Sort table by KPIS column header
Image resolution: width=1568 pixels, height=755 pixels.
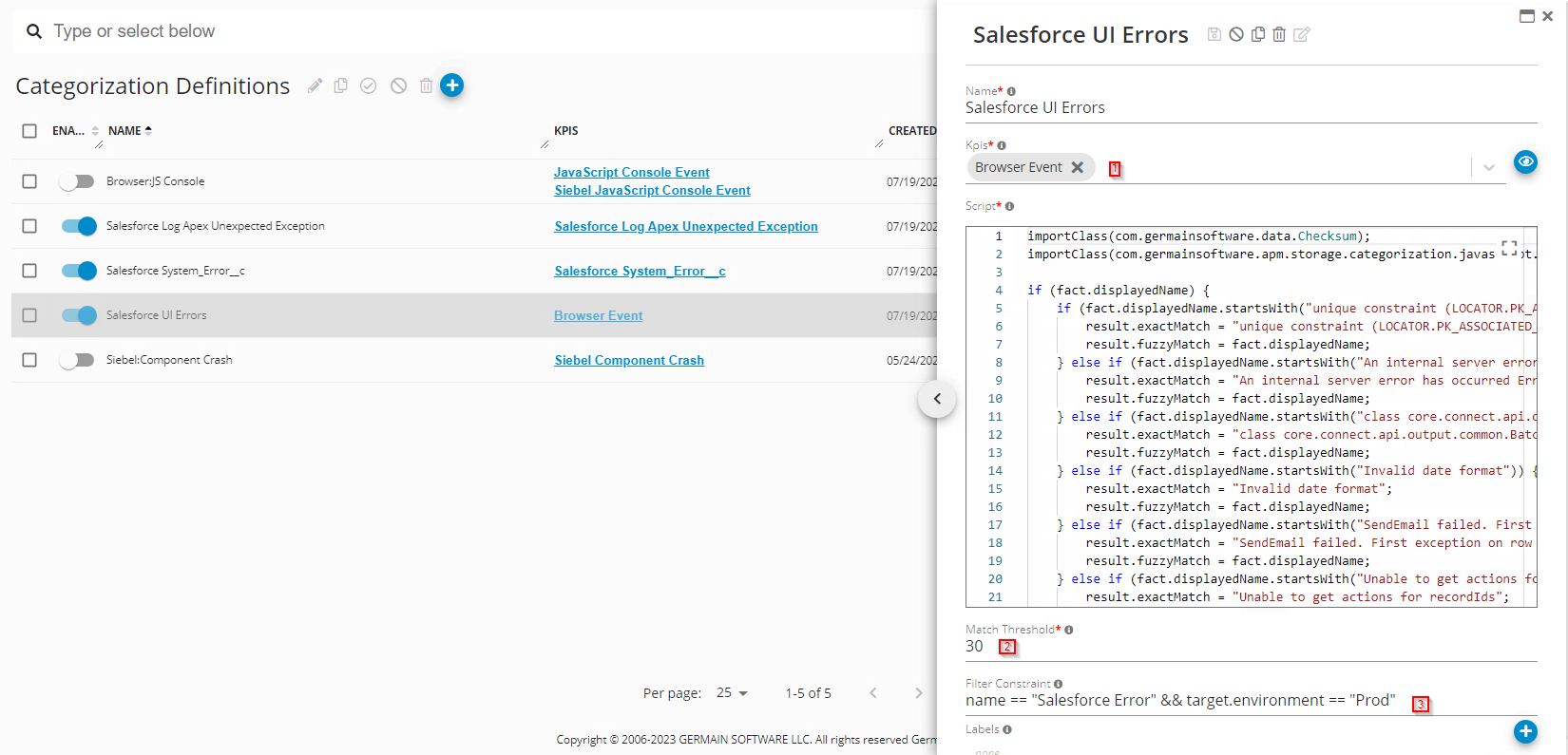pos(566,131)
